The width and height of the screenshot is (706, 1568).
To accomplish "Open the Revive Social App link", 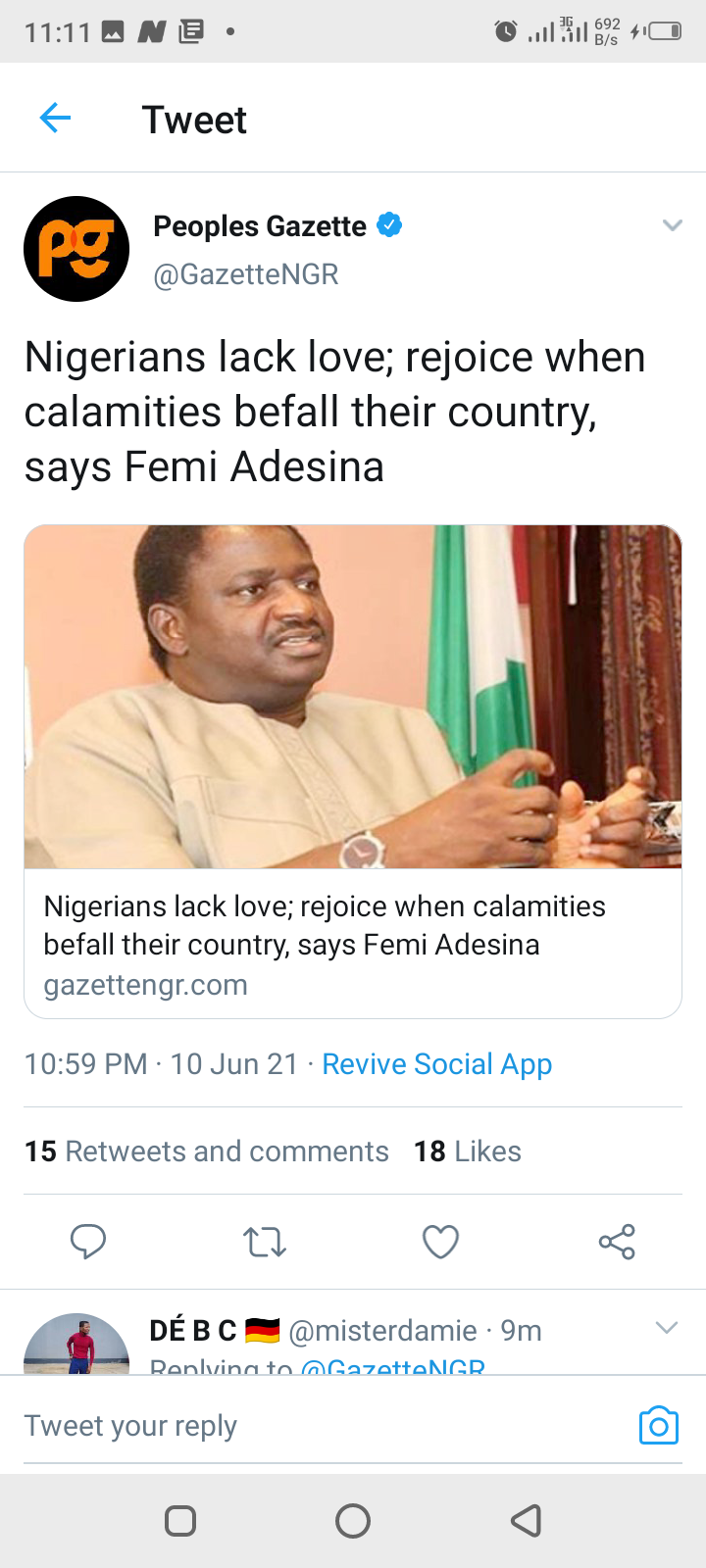I will click(x=437, y=1064).
